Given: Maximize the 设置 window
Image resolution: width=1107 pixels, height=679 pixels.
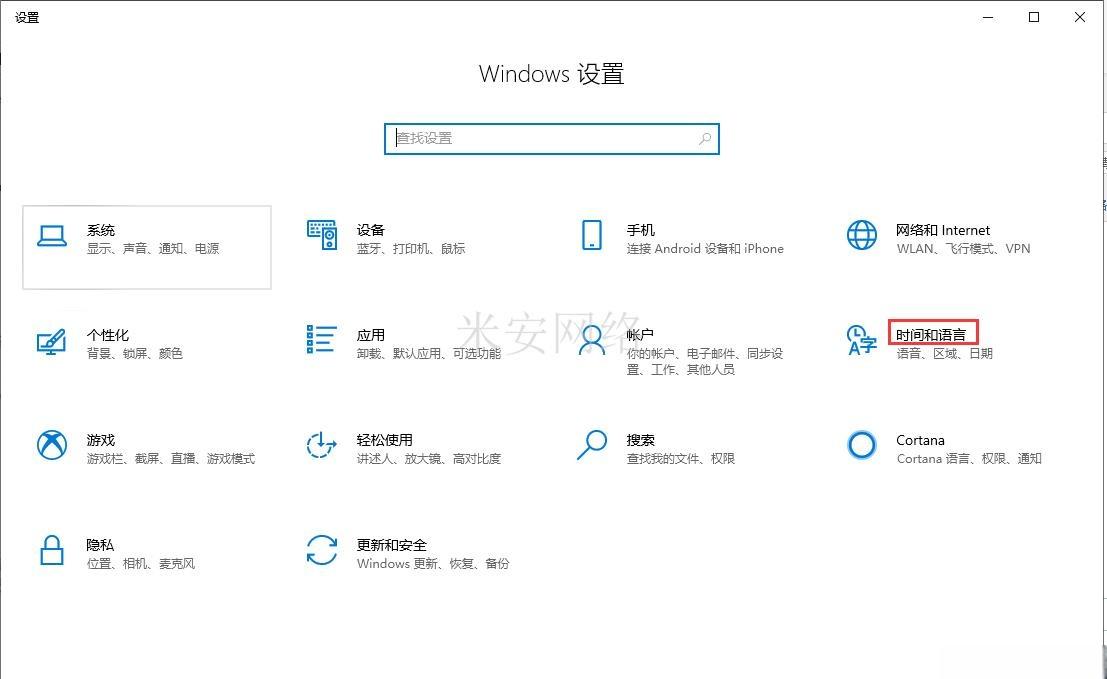Looking at the screenshot, I should click(1034, 17).
